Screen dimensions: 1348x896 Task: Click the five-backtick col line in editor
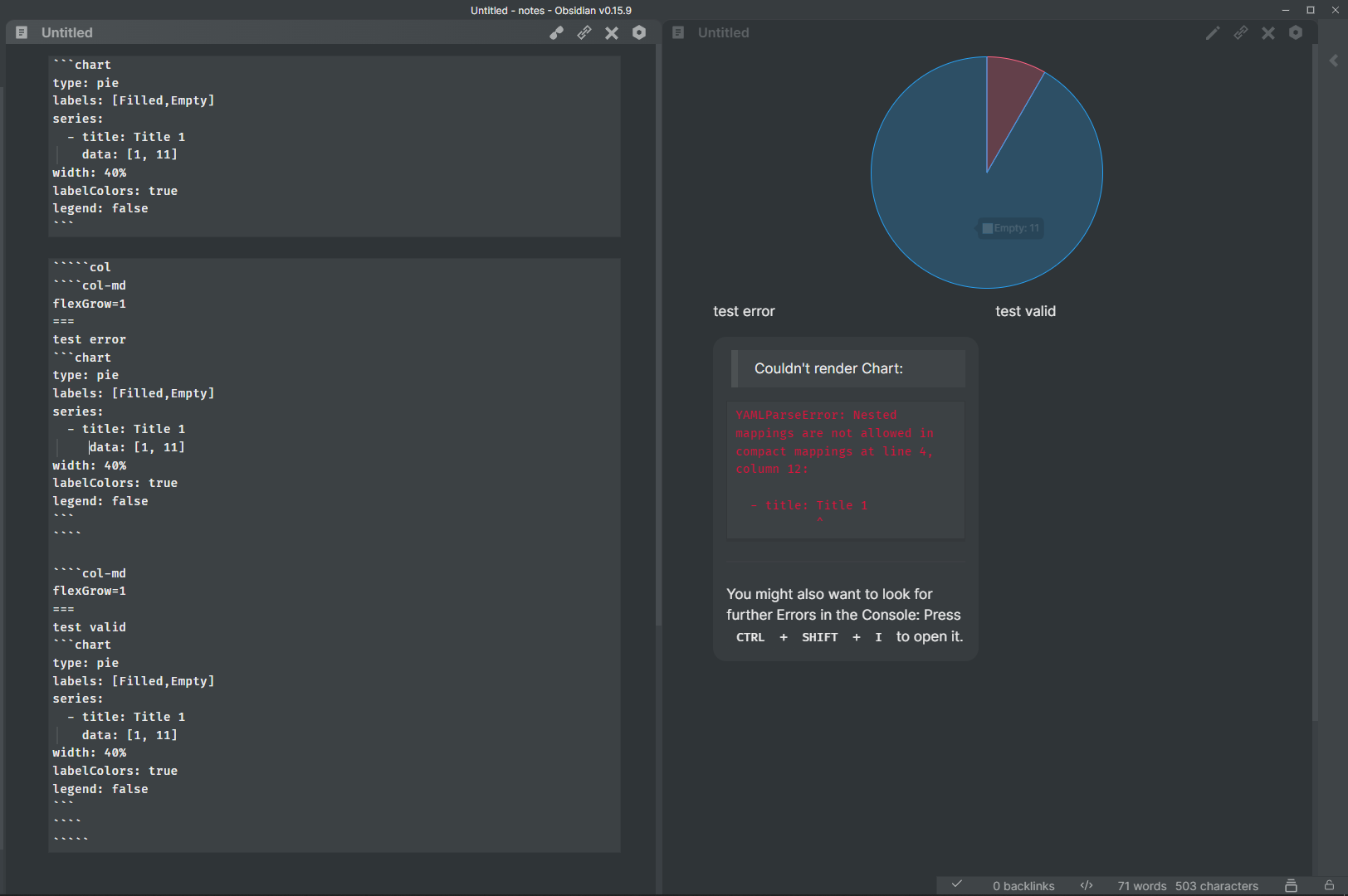81,267
